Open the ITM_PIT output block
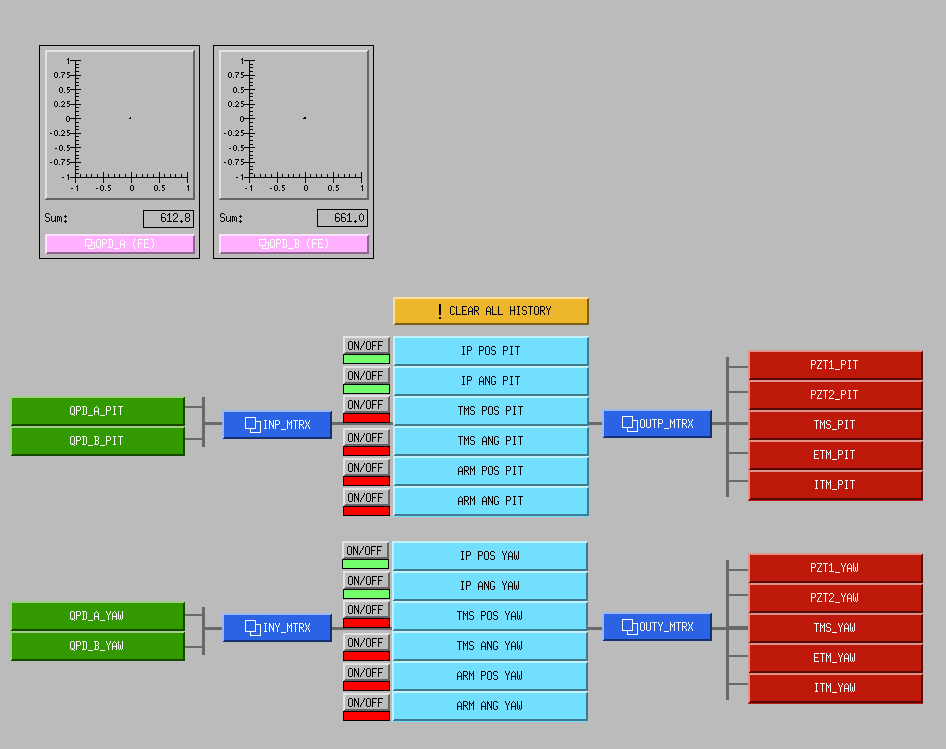The height and width of the screenshot is (749, 946). point(836,485)
